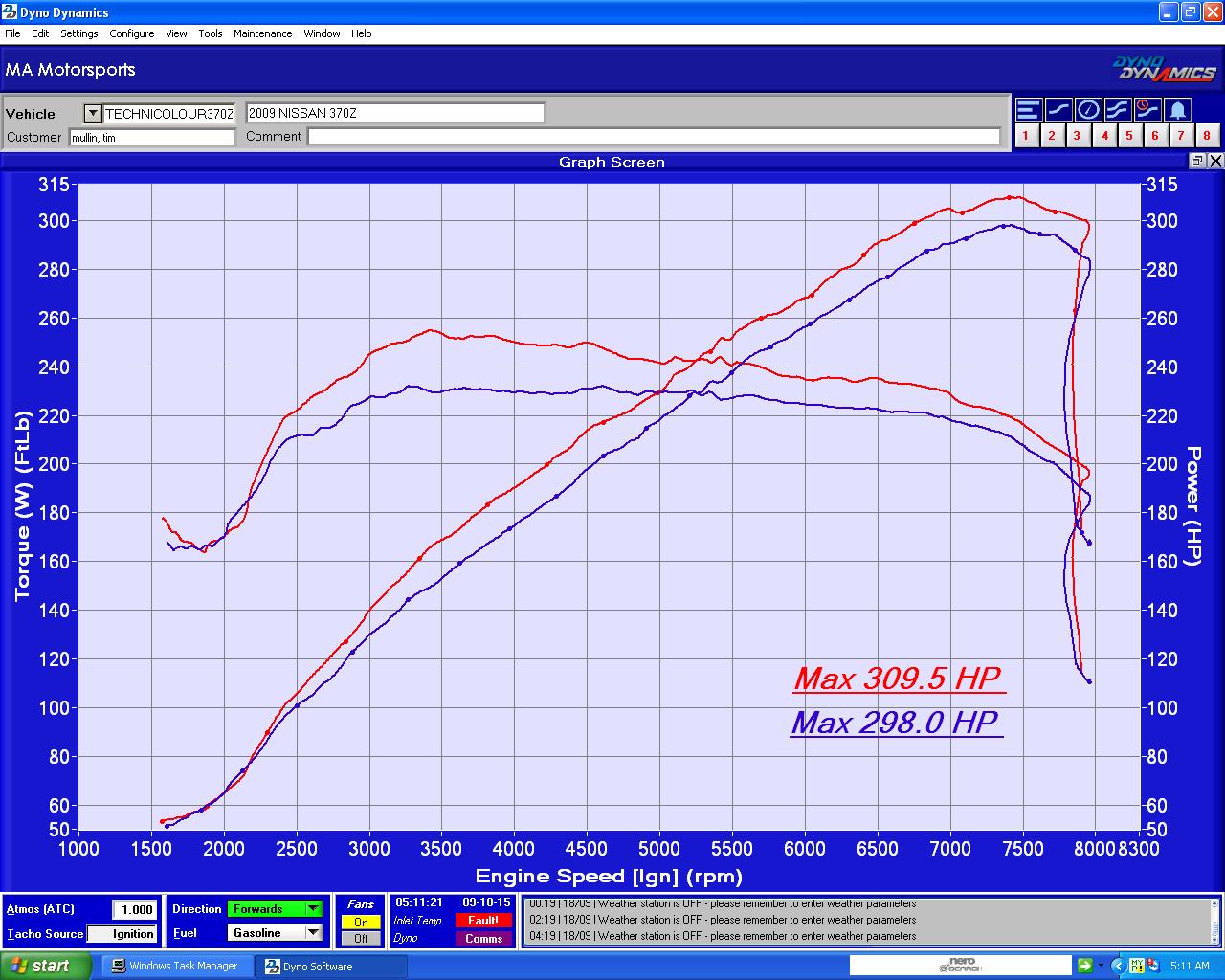Open the clock timed curve icon
This screenshot has height=980, width=1225.
click(1147, 110)
